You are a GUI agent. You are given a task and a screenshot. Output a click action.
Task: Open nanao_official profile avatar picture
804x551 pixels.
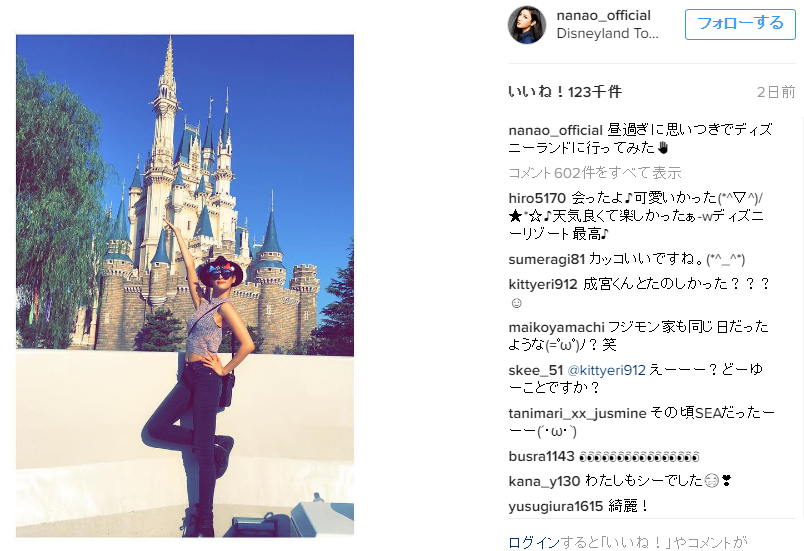coord(527,25)
